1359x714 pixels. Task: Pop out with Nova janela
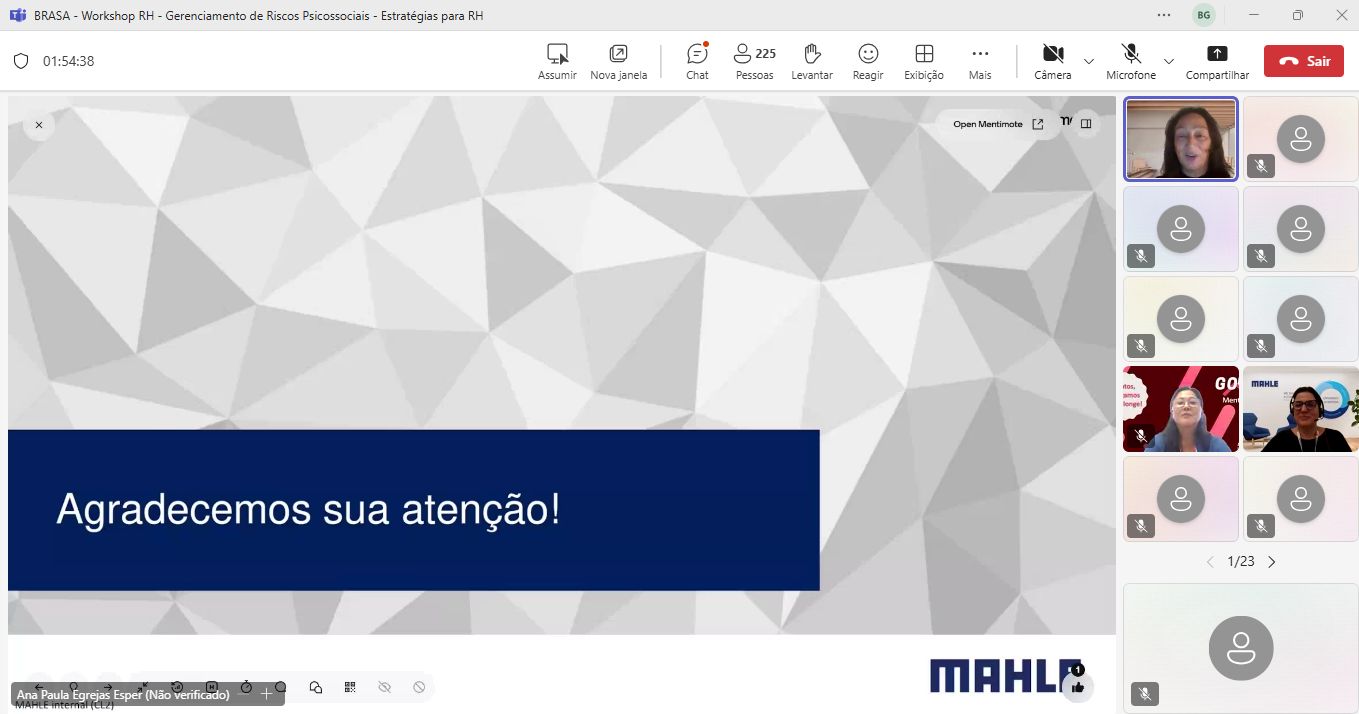tap(618, 61)
